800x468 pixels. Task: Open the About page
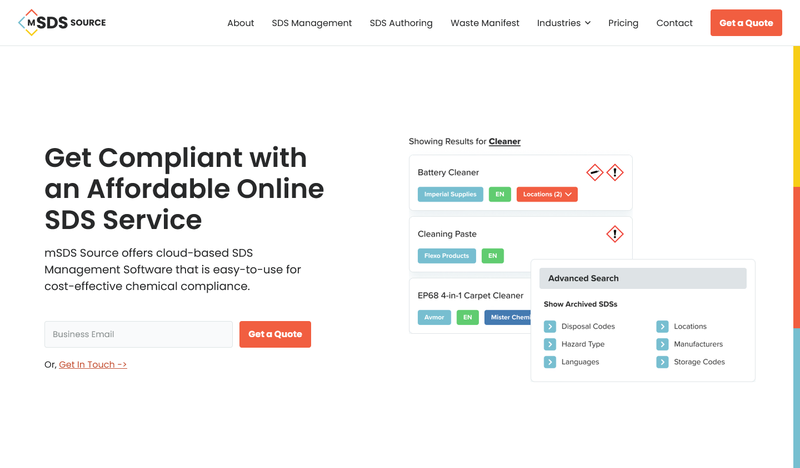pyautogui.click(x=240, y=23)
